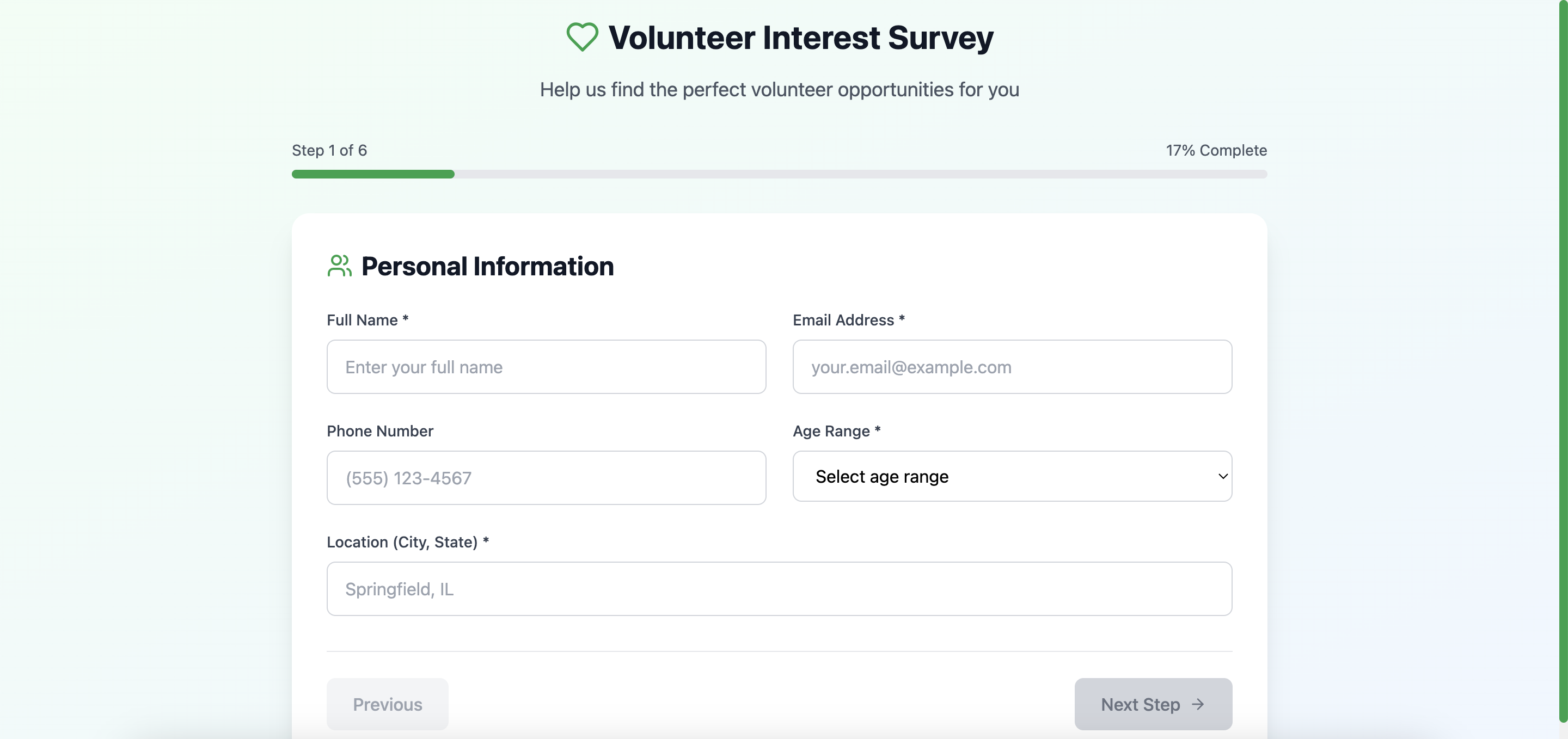This screenshot has width=1568, height=739.
Task: Go to the Next Step
Action: 1152,704
